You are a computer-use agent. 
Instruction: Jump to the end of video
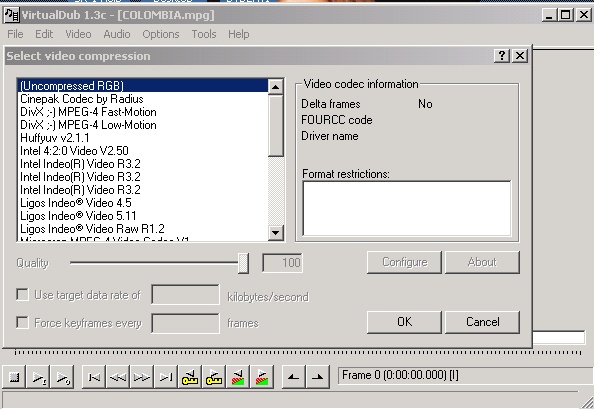tap(166, 377)
